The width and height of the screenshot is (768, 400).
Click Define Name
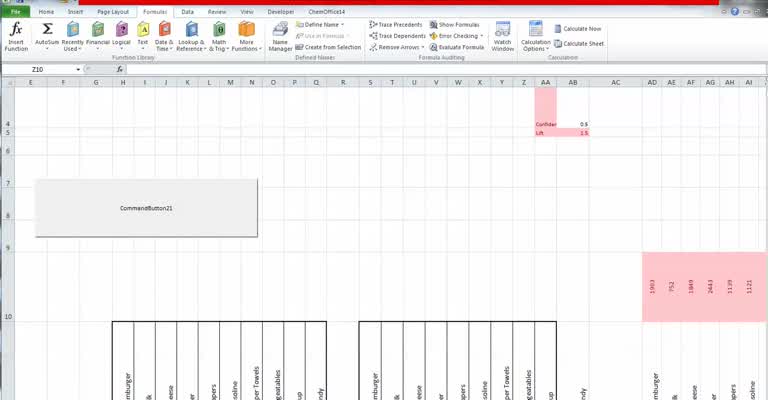click(320, 24)
